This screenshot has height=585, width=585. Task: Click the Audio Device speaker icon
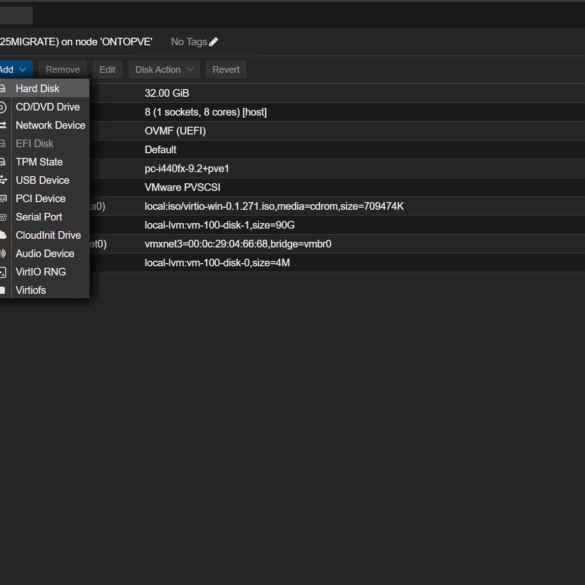coord(3,254)
